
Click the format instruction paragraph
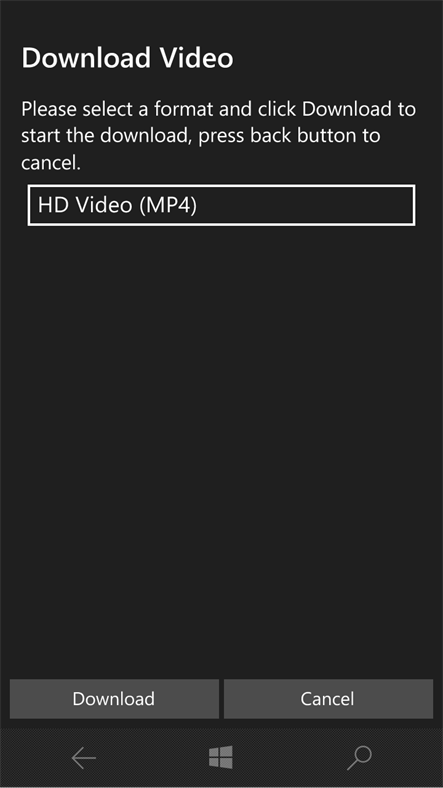click(x=218, y=136)
